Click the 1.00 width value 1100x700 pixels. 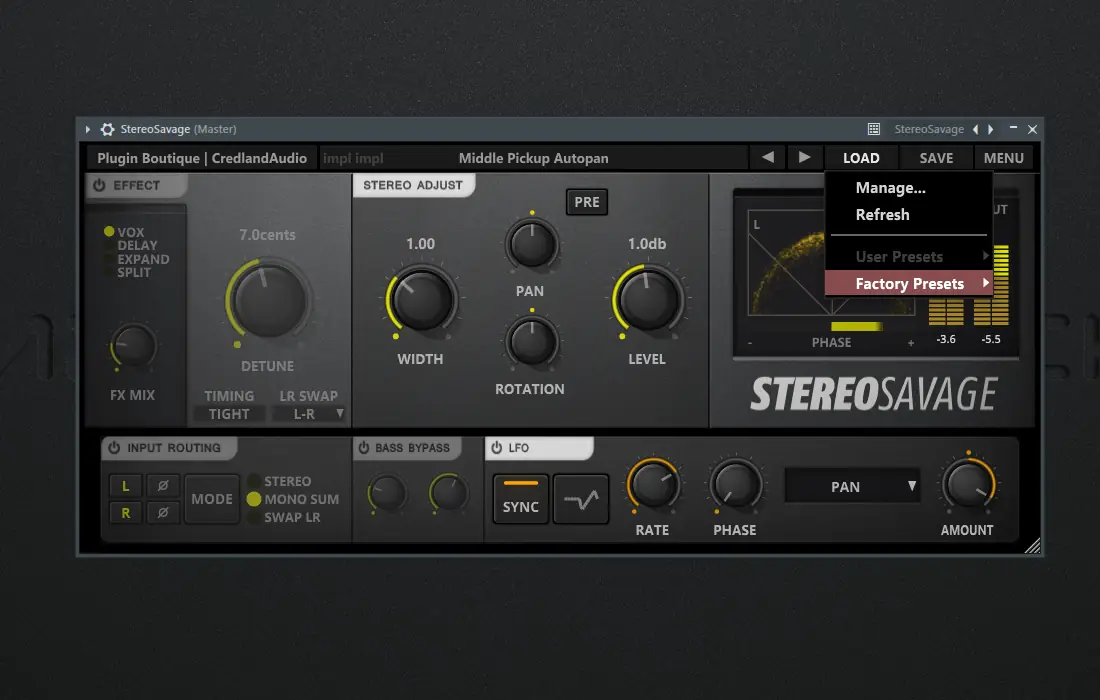point(420,244)
